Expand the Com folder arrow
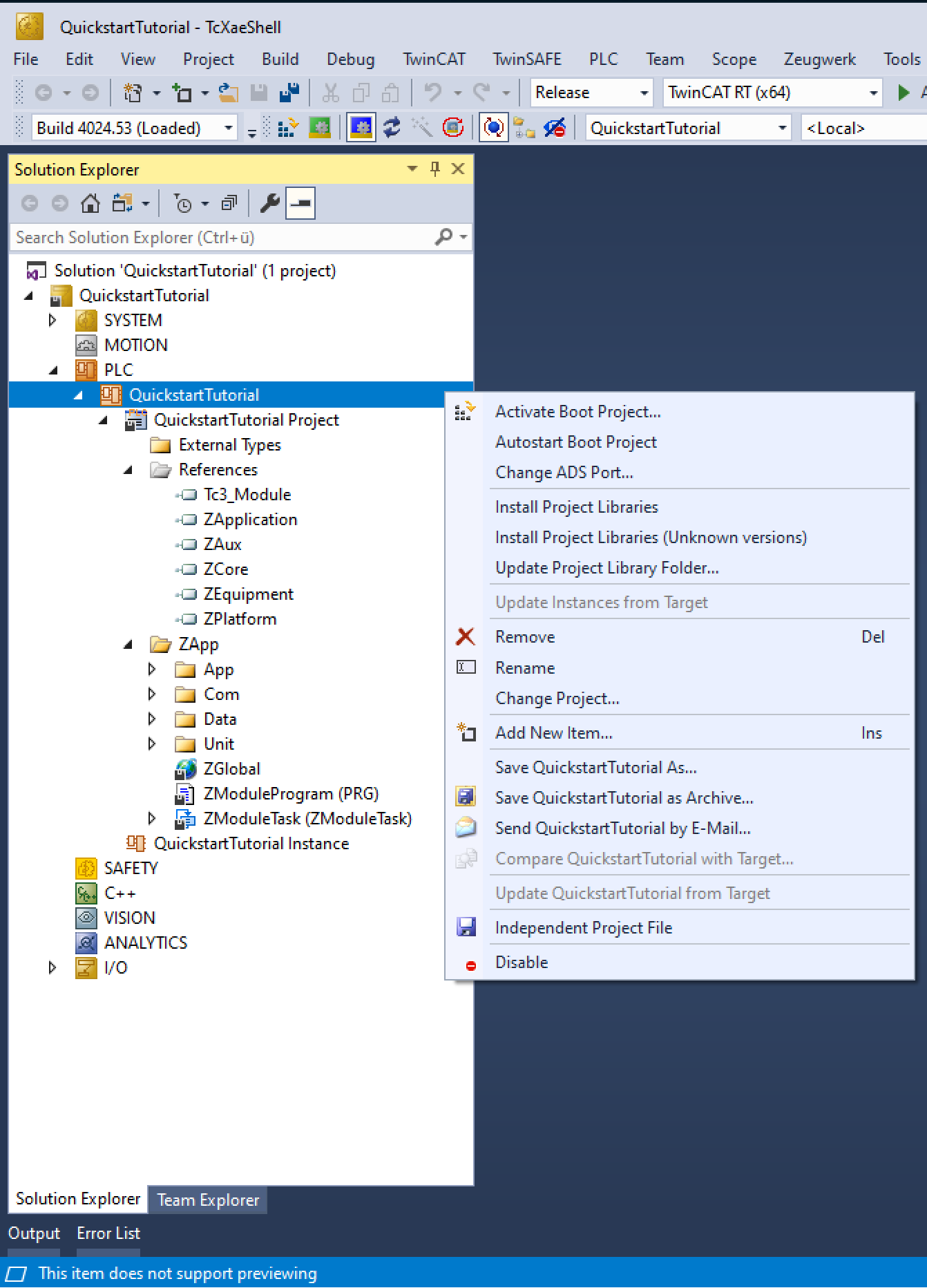The width and height of the screenshot is (927, 1288). point(152,694)
